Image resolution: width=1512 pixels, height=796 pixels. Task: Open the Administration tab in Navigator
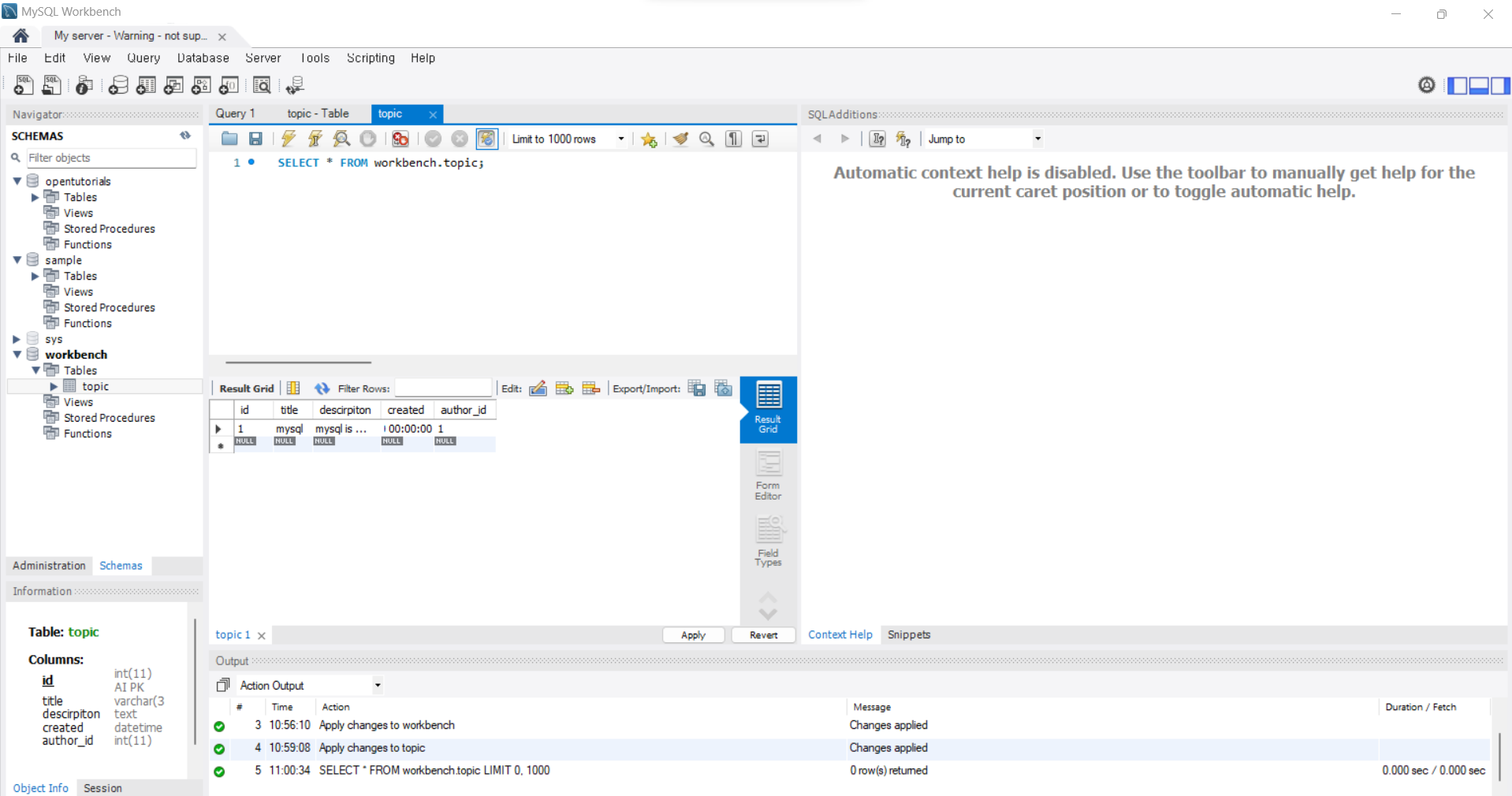49,566
